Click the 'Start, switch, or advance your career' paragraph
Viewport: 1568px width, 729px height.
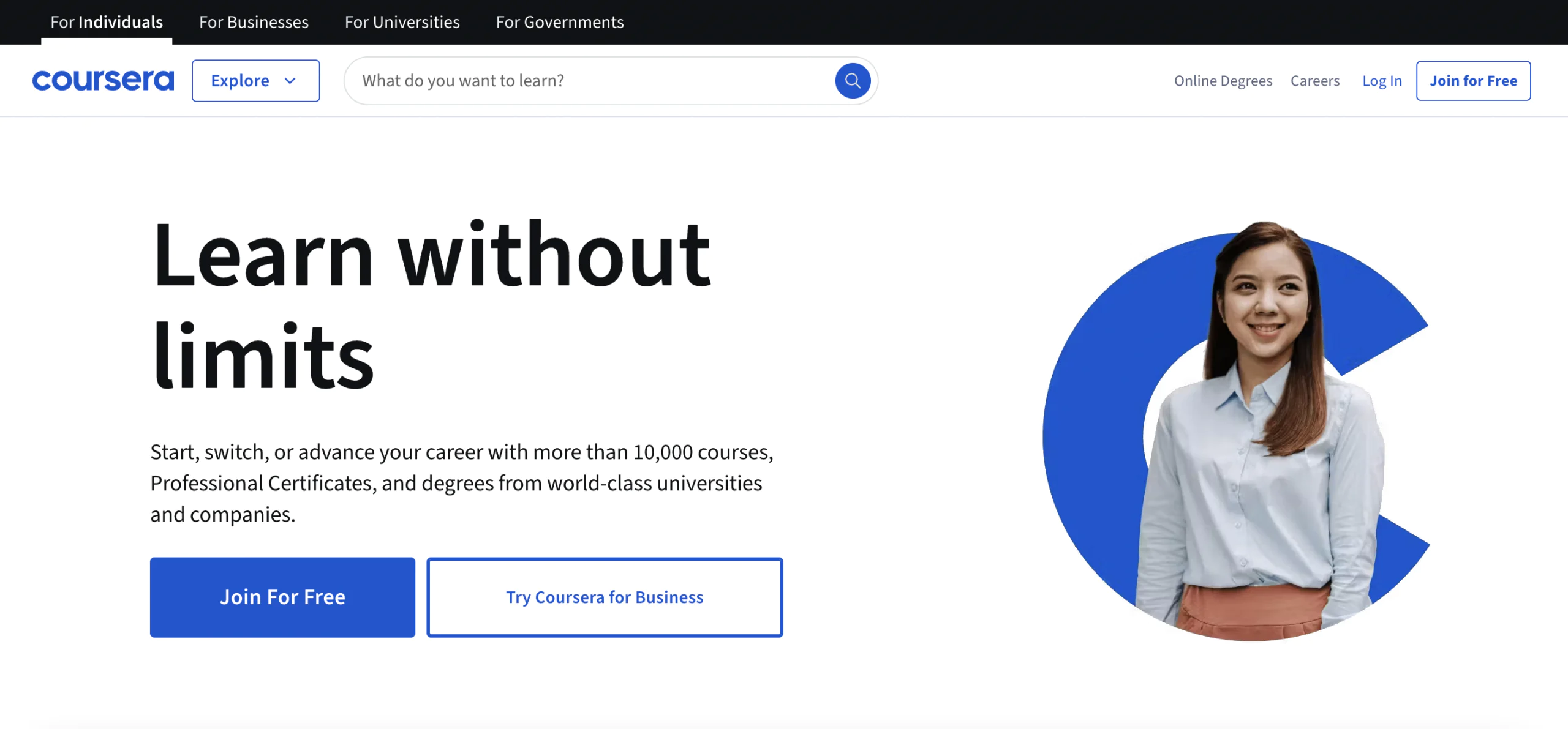click(x=462, y=483)
